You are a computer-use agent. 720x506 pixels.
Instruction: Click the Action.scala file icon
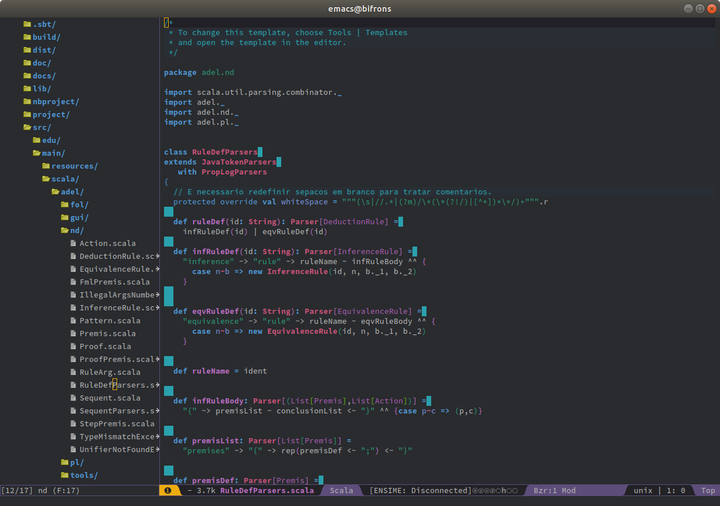[x=73, y=243]
